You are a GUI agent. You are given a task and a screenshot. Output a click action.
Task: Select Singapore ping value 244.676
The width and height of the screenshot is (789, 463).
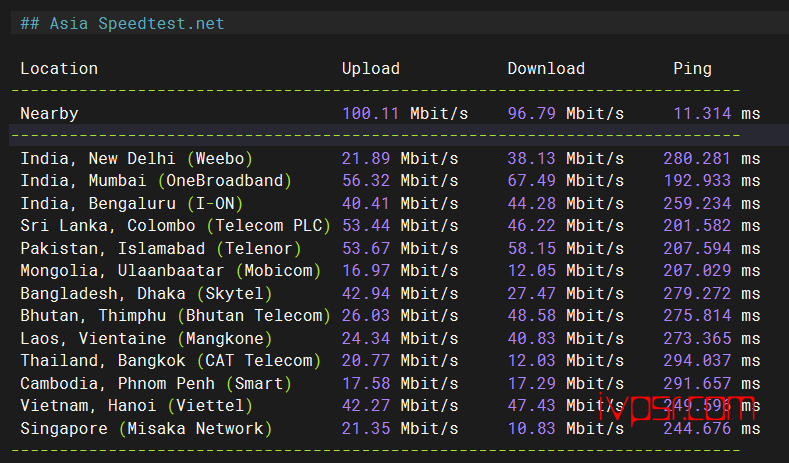coord(697,429)
